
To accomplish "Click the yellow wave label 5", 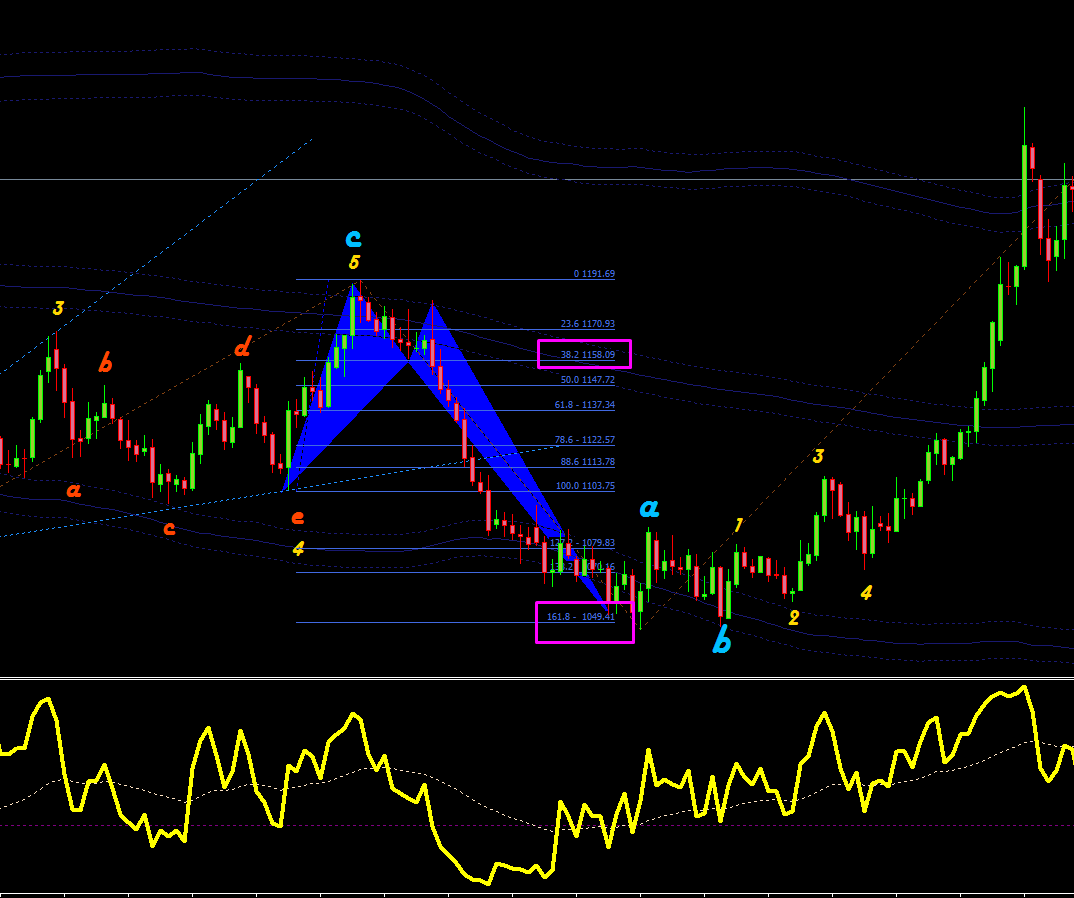I will click(354, 262).
